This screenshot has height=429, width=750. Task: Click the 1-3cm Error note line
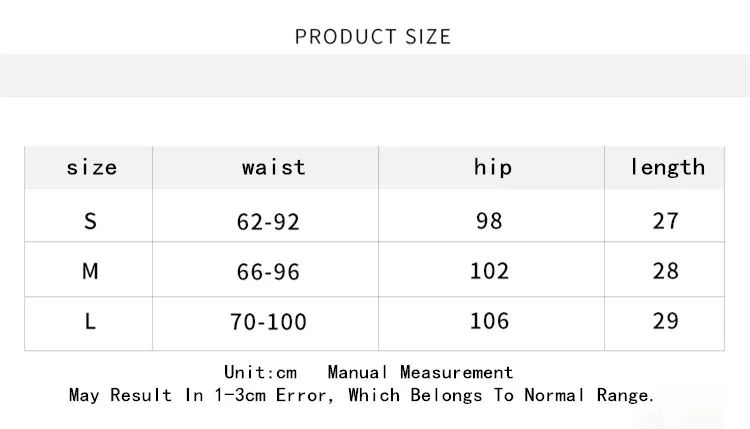click(362, 396)
